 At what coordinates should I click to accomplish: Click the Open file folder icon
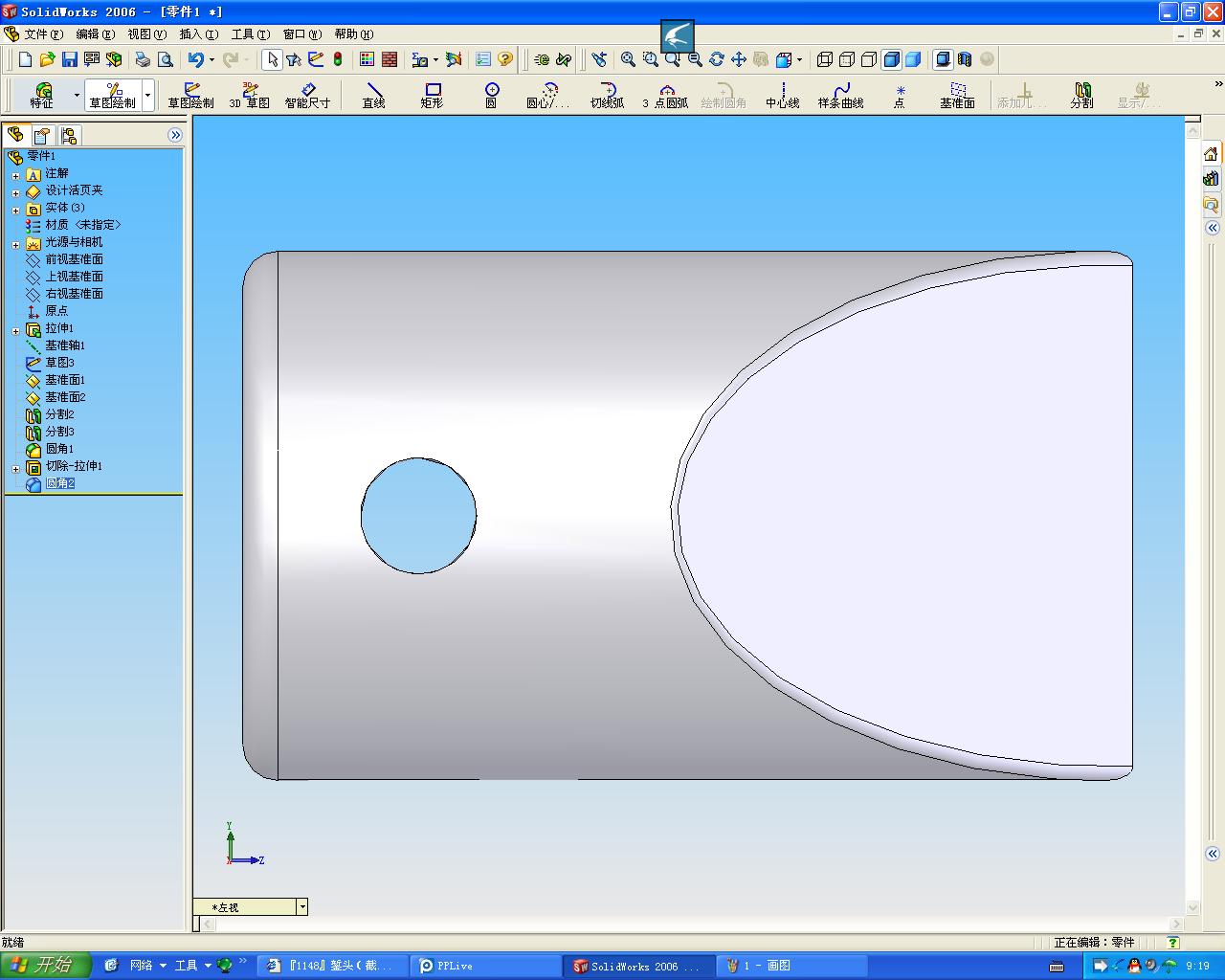pyautogui.click(x=48, y=59)
